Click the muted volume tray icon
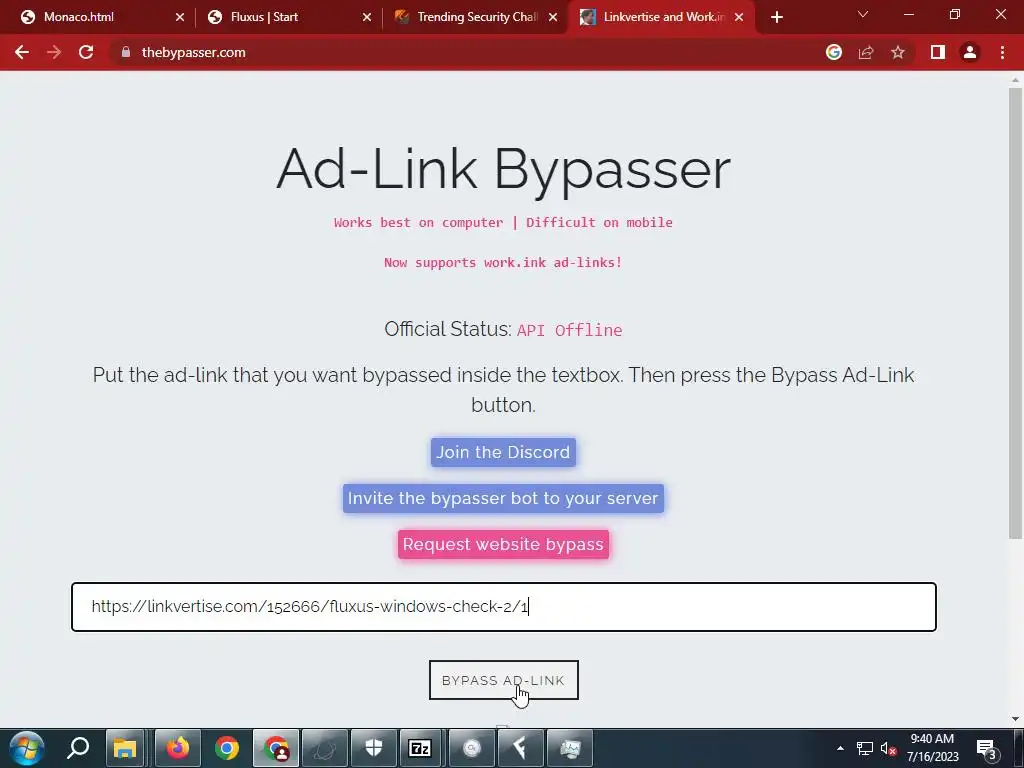The width and height of the screenshot is (1024, 768). (888, 748)
